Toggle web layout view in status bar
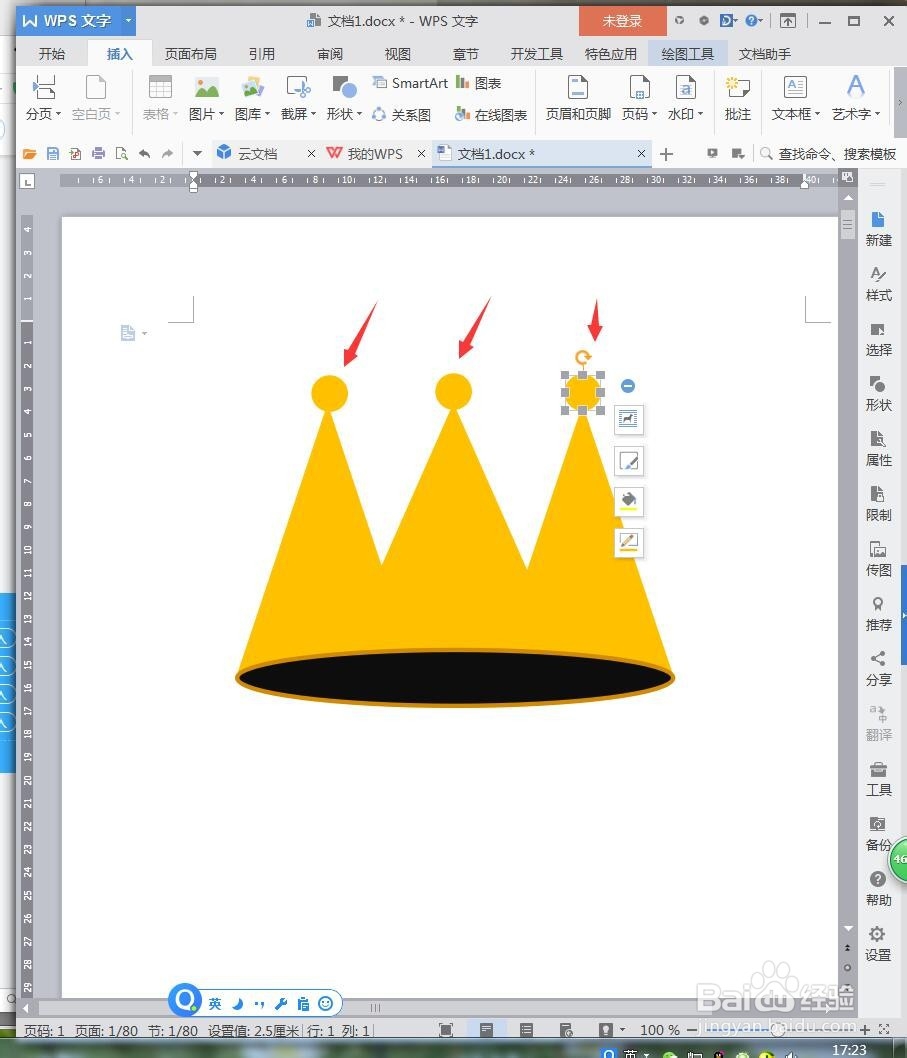Screen dimensions: 907x1058 tap(566, 1030)
